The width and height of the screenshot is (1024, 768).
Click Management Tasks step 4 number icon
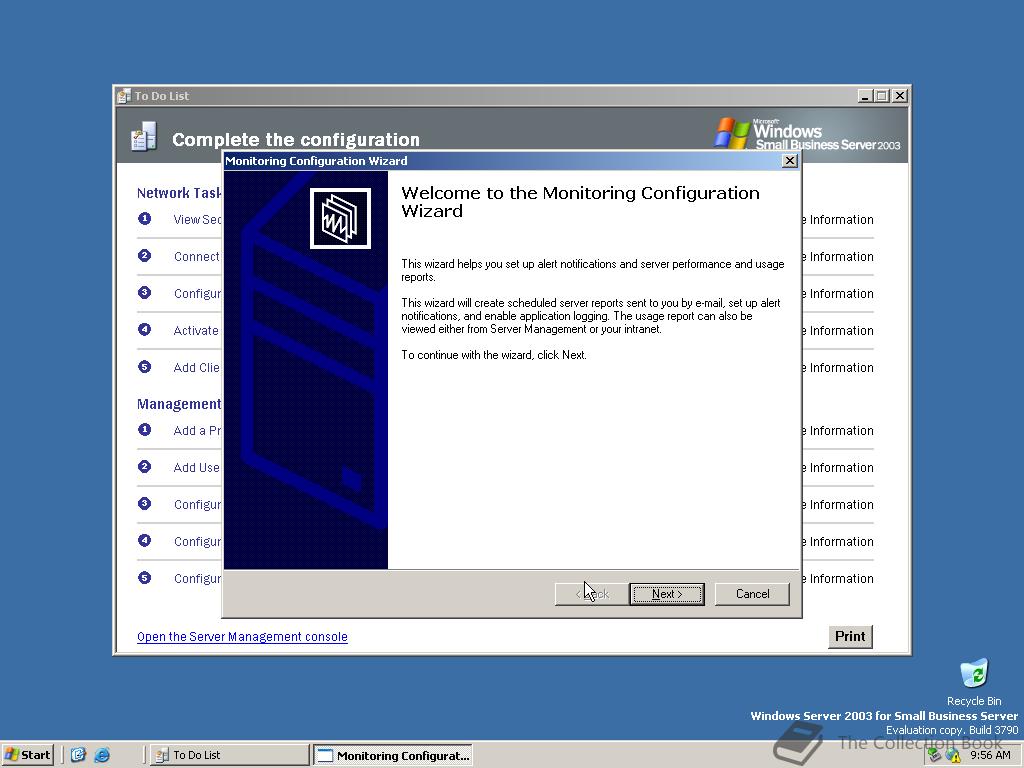144,541
